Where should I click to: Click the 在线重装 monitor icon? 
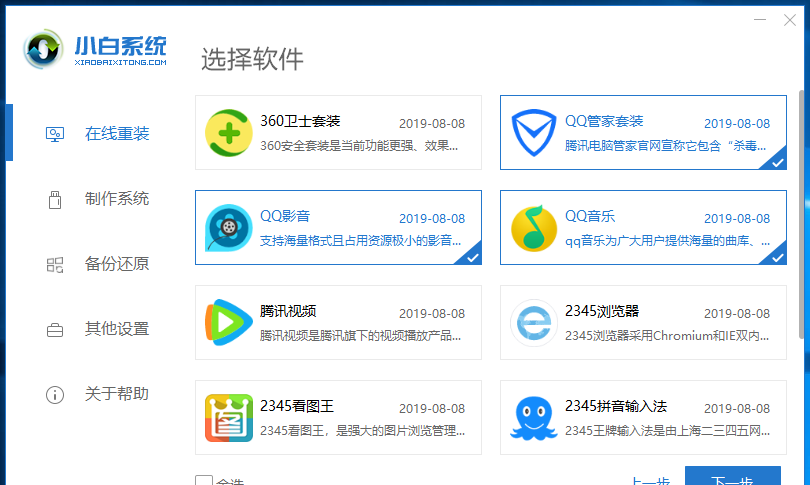55,134
